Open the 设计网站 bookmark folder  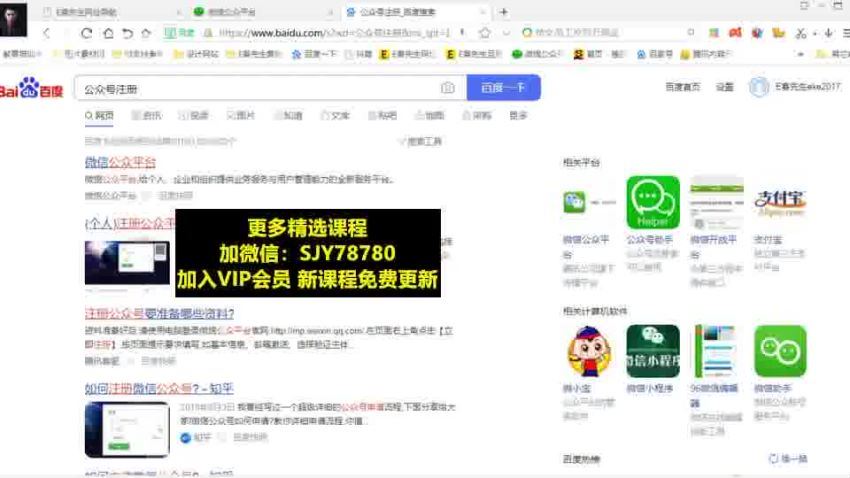196,54
